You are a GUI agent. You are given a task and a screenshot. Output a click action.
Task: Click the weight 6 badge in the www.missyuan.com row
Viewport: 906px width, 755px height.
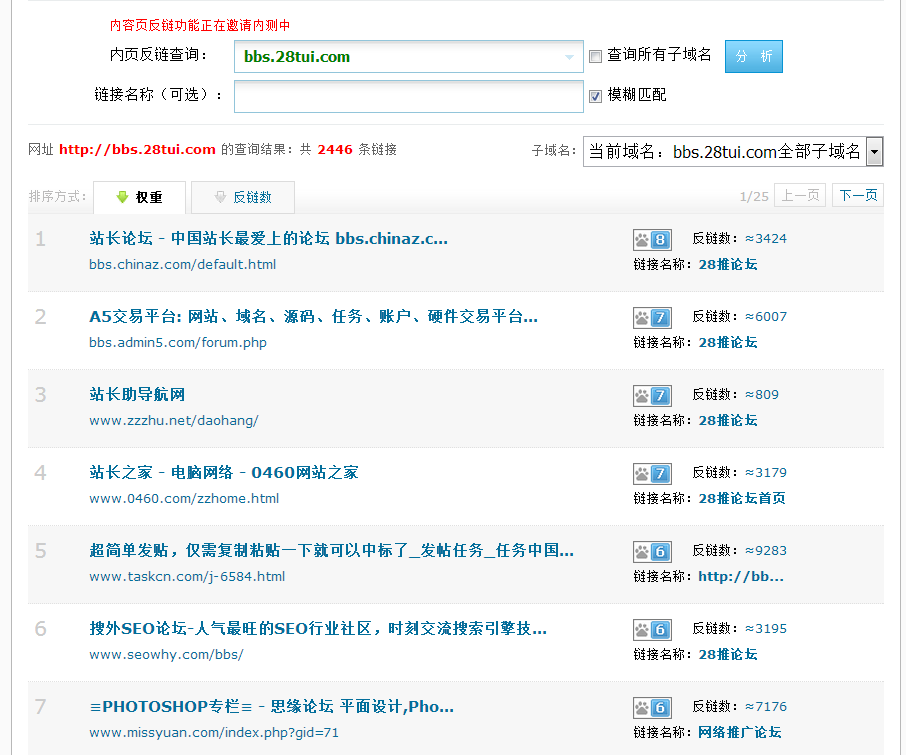click(652, 708)
